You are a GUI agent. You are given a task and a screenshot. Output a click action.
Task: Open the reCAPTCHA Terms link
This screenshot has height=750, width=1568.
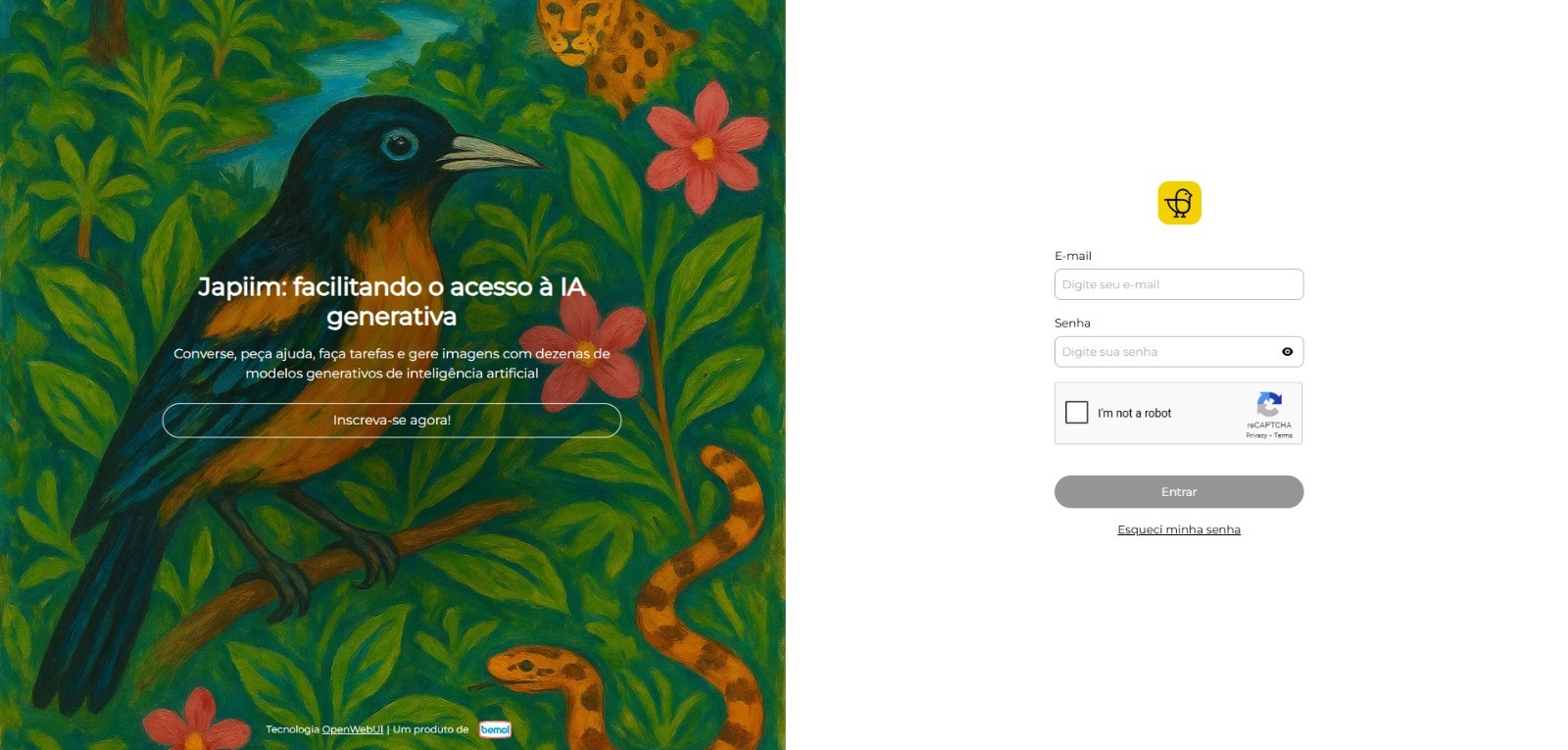click(1283, 435)
